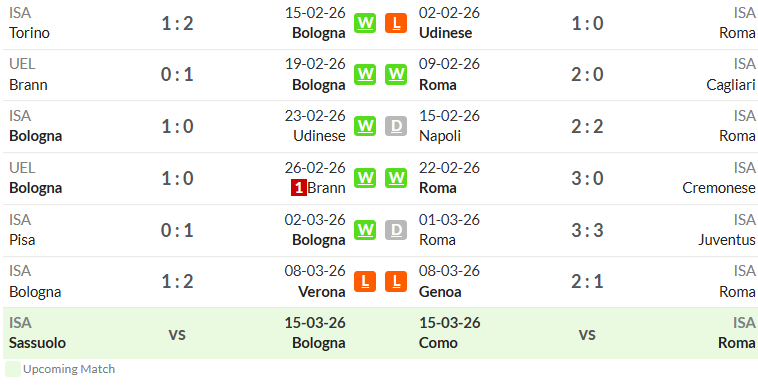Open the 2:1 Genoa vs Roma score
The image size is (758, 386).
587,282
